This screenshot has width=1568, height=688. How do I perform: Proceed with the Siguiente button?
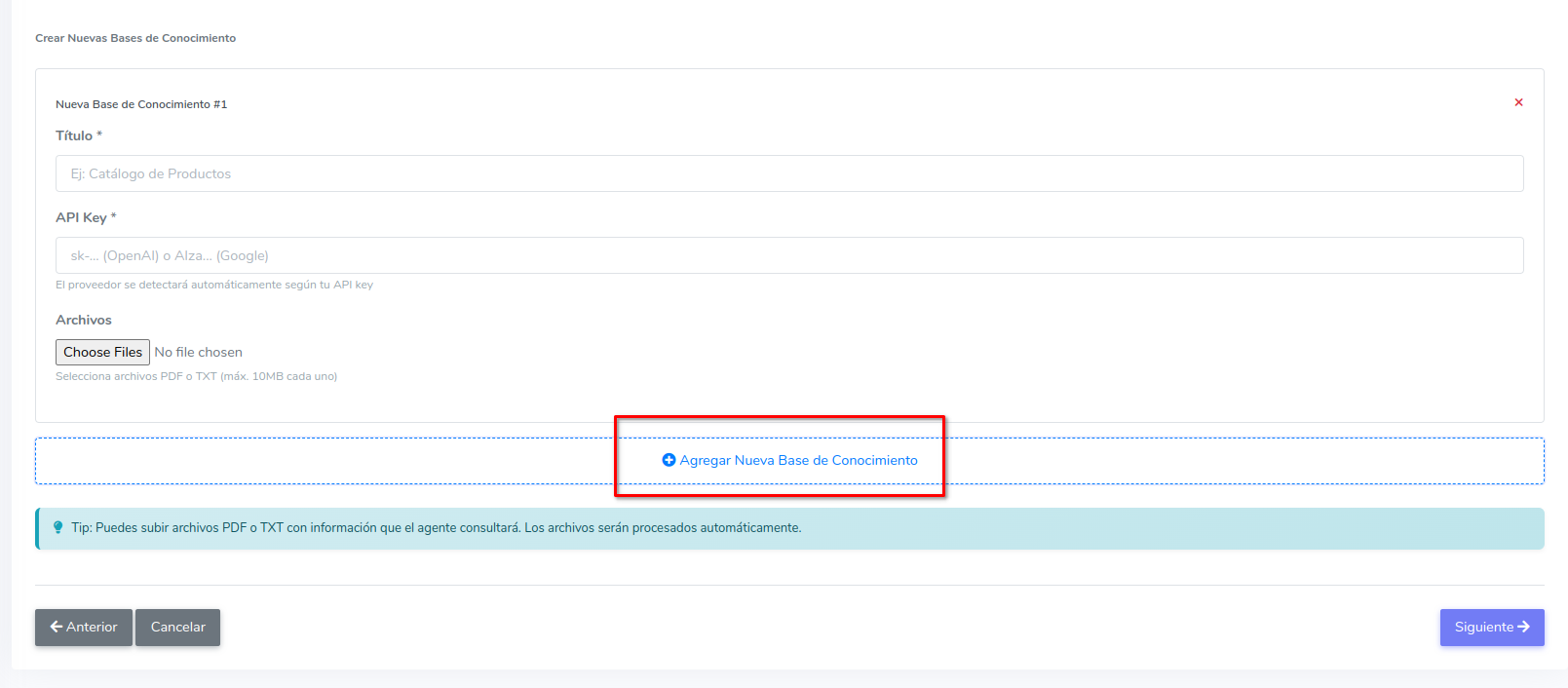point(1491,628)
